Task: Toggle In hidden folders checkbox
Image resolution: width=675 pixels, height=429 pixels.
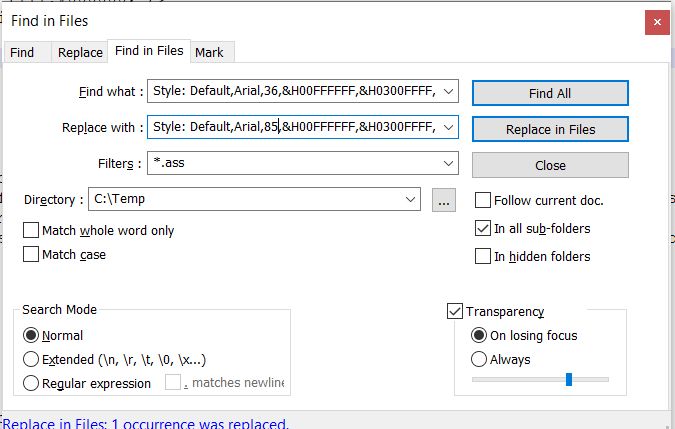Action: pyautogui.click(x=483, y=257)
